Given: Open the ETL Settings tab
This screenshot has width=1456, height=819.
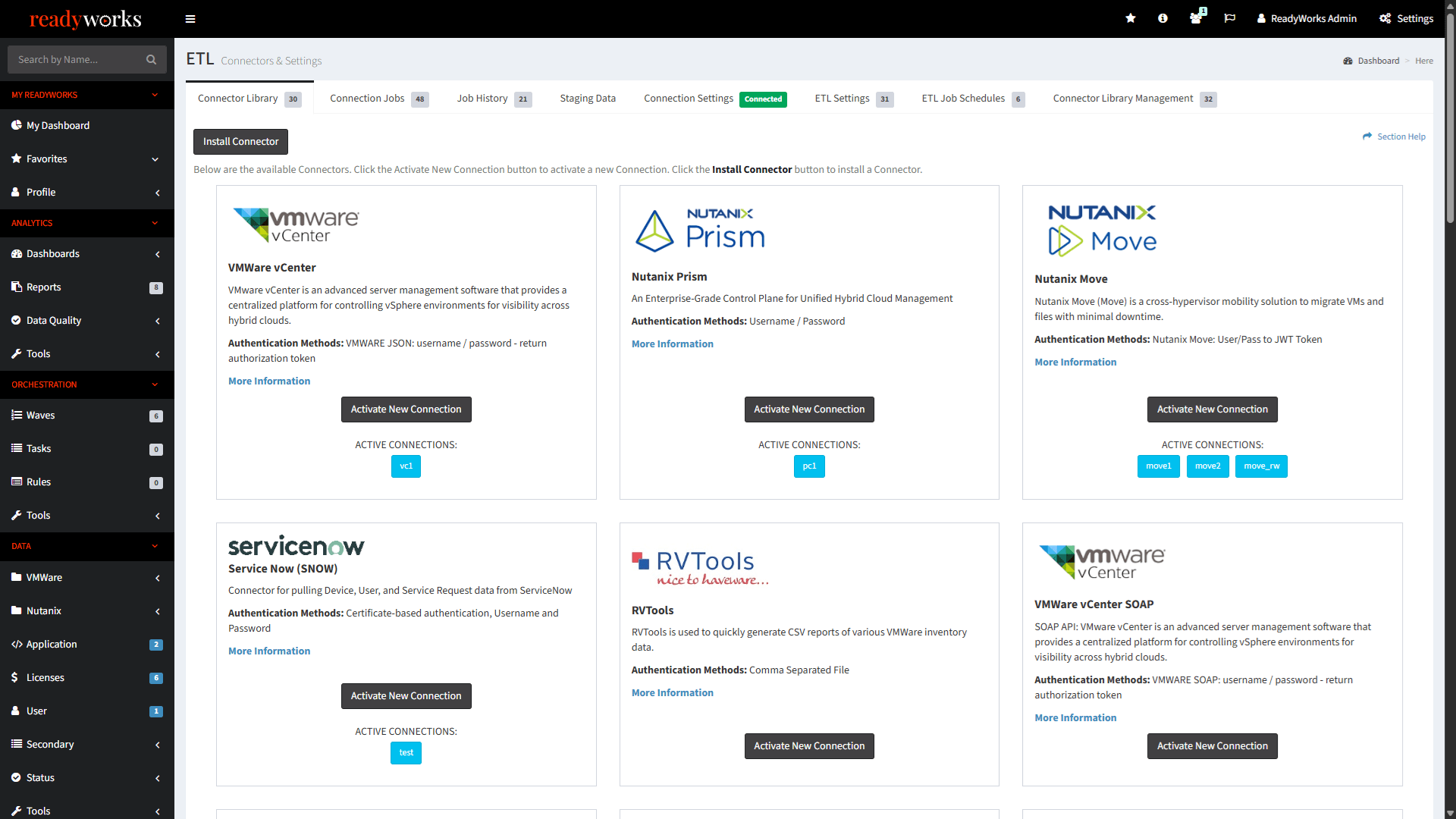Looking at the screenshot, I should [854, 99].
